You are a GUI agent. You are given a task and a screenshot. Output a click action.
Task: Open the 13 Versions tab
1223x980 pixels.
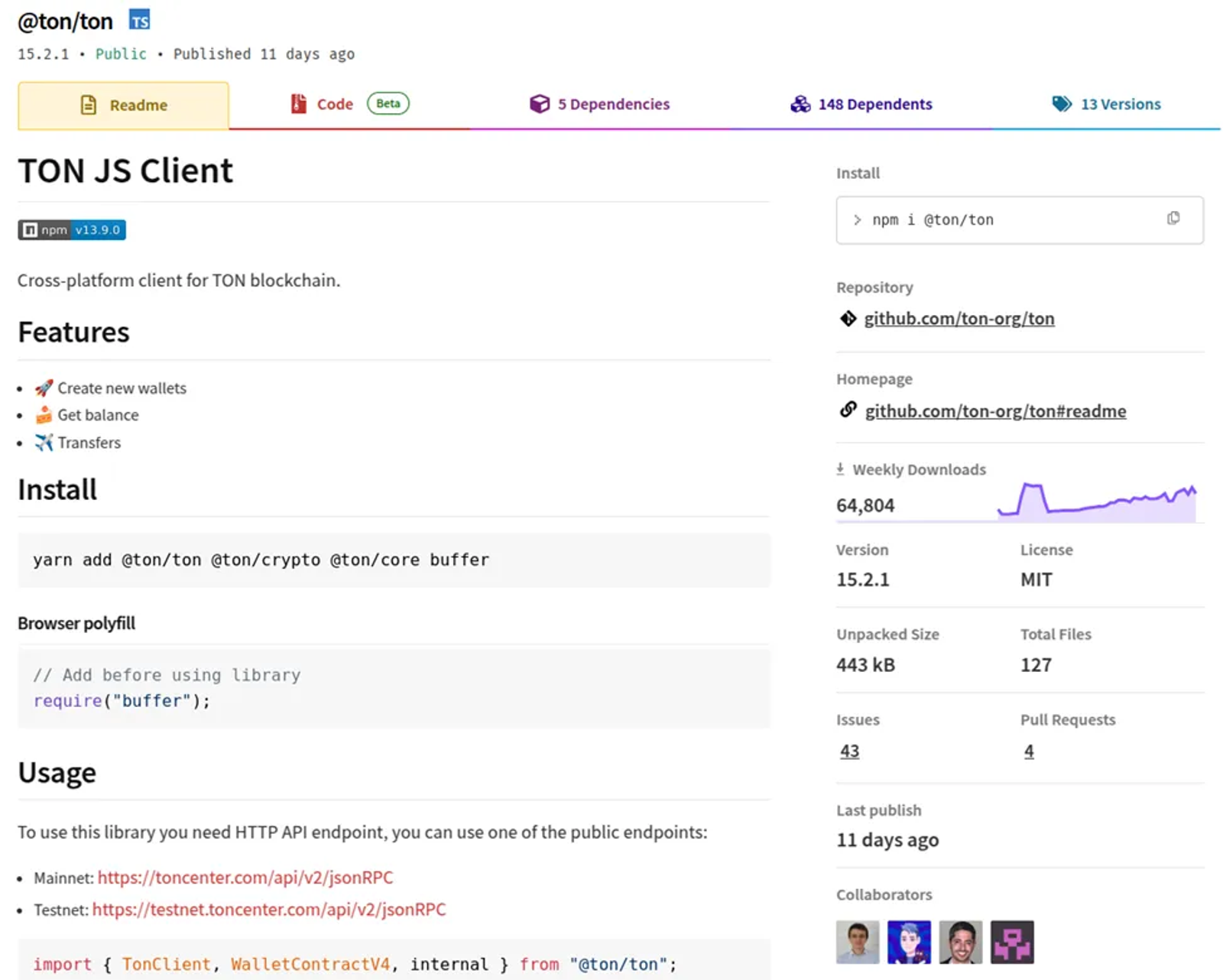pos(1106,104)
